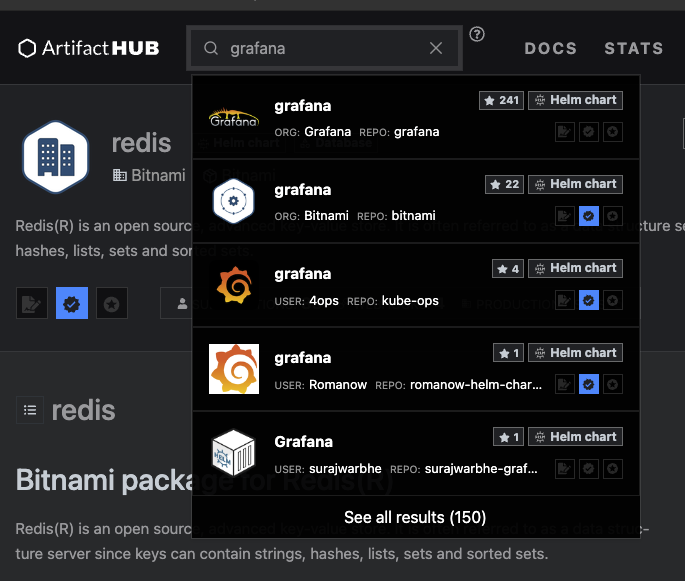
Task: Click Romanow result's 1 star badge
Action: [509, 353]
